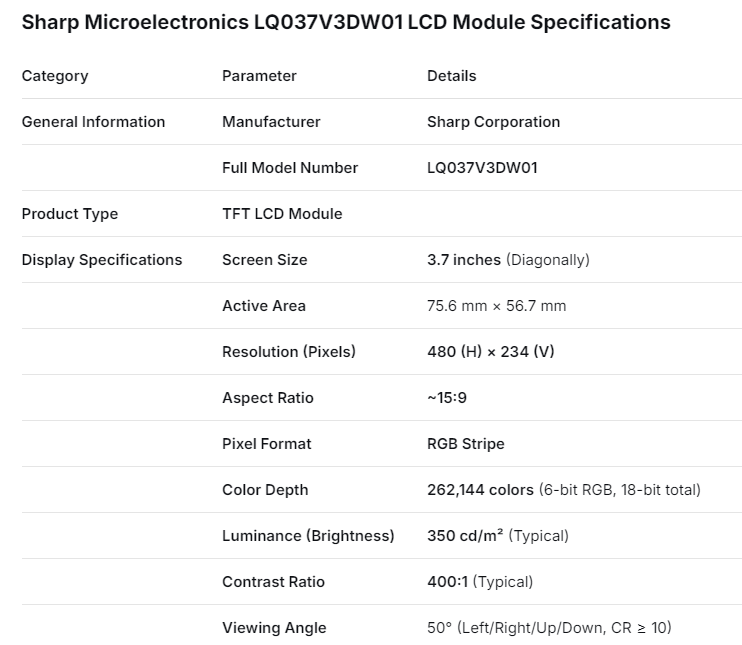Click the 75.6 mm × 56.7 mm value
The width and height of the screenshot is (742, 645).
tap(496, 306)
